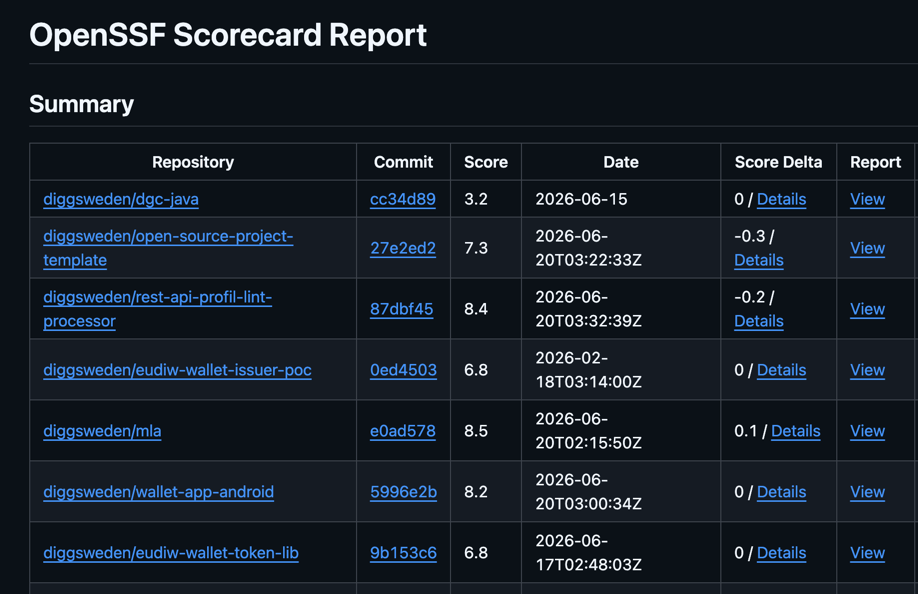The image size is (918, 594).
Task: Open diggsweden/eudiw-wallet-issuer-poc repository link
Action: click(x=177, y=370)
